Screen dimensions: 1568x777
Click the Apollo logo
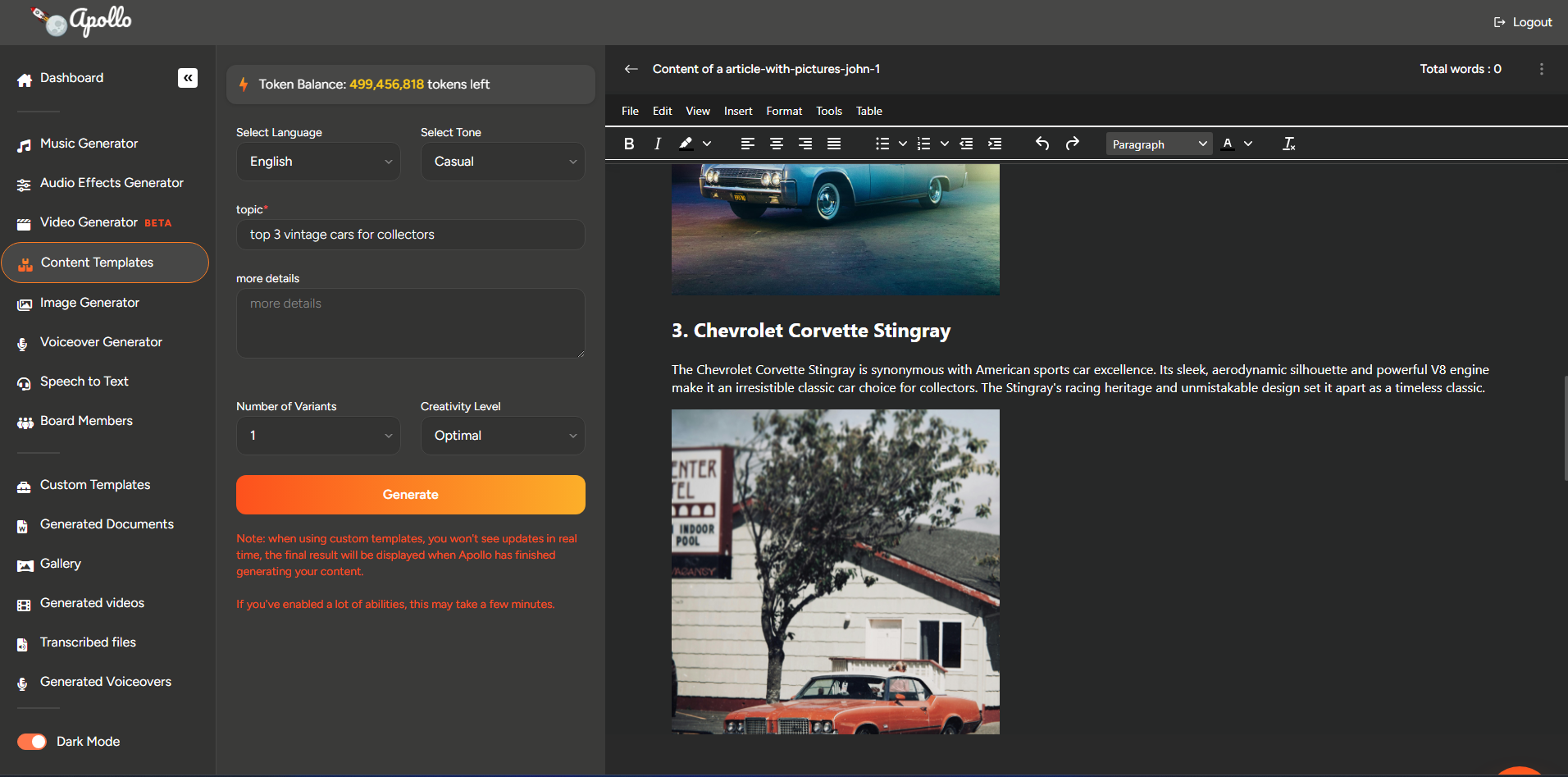pyautogui.click(x=82, y=21)
